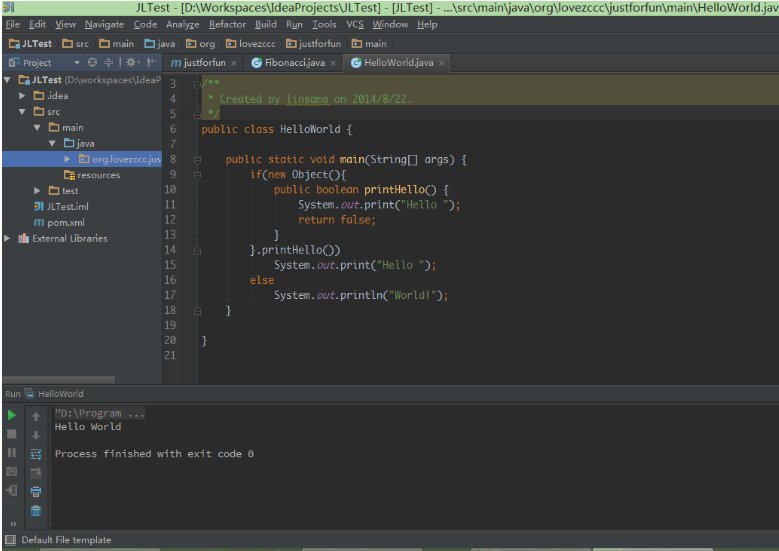Image resolution: width=779 pixels, height=551 pixels.
Task: Click lovezccc in the navigation breadcrumb
Action: (258, 44)
